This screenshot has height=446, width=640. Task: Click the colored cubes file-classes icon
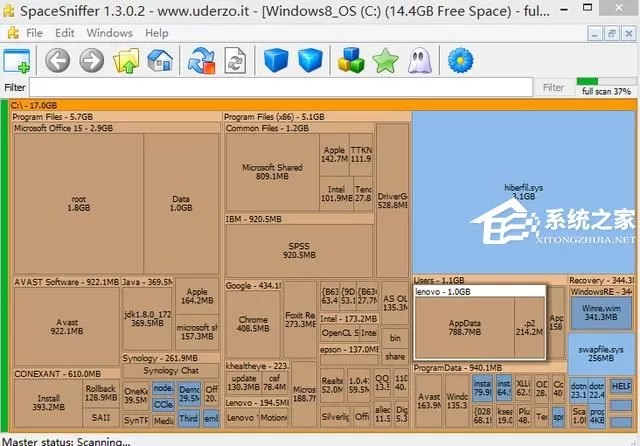pyautogui.click(x=351, y=60)
